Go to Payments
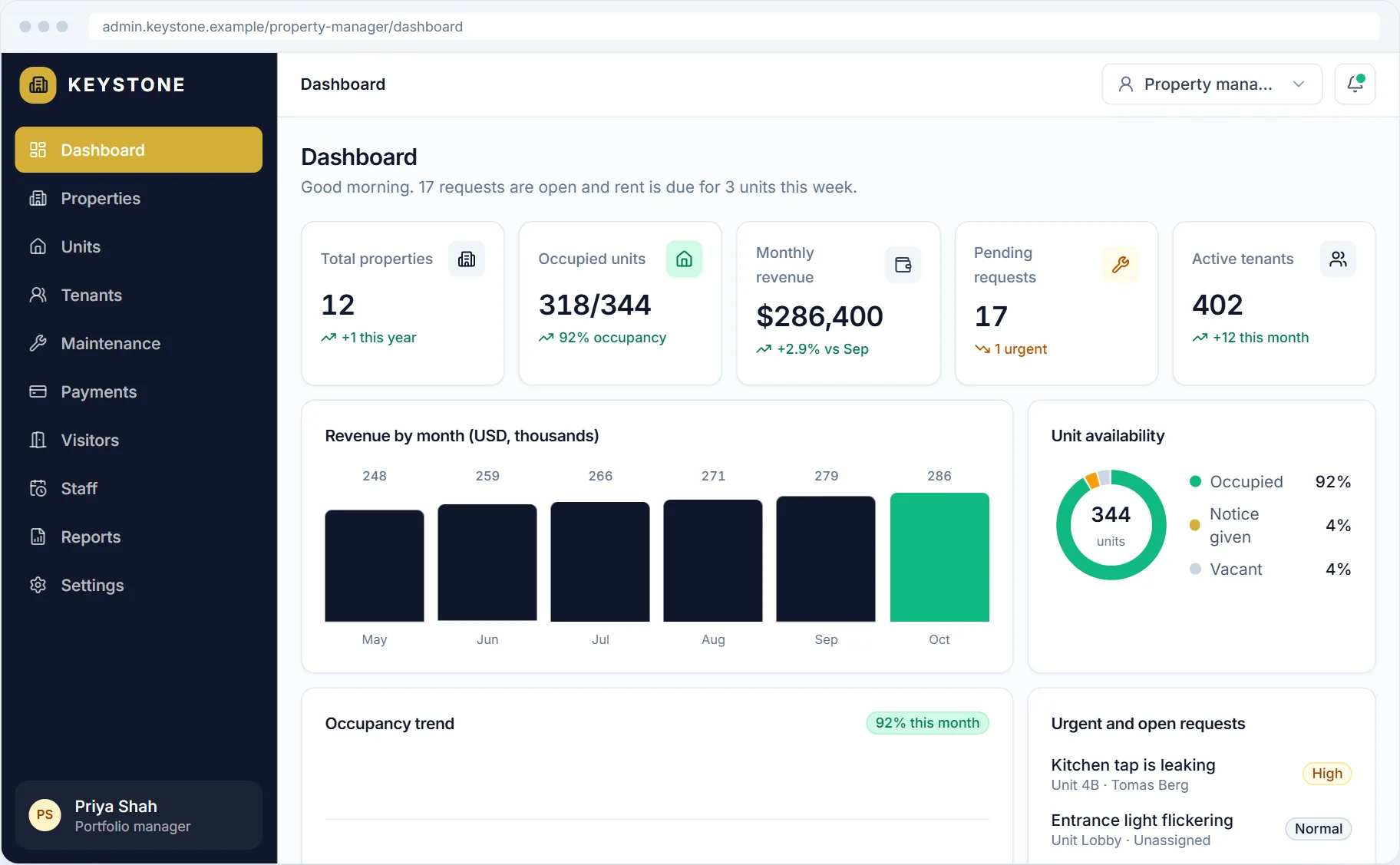 pos(138,391)
